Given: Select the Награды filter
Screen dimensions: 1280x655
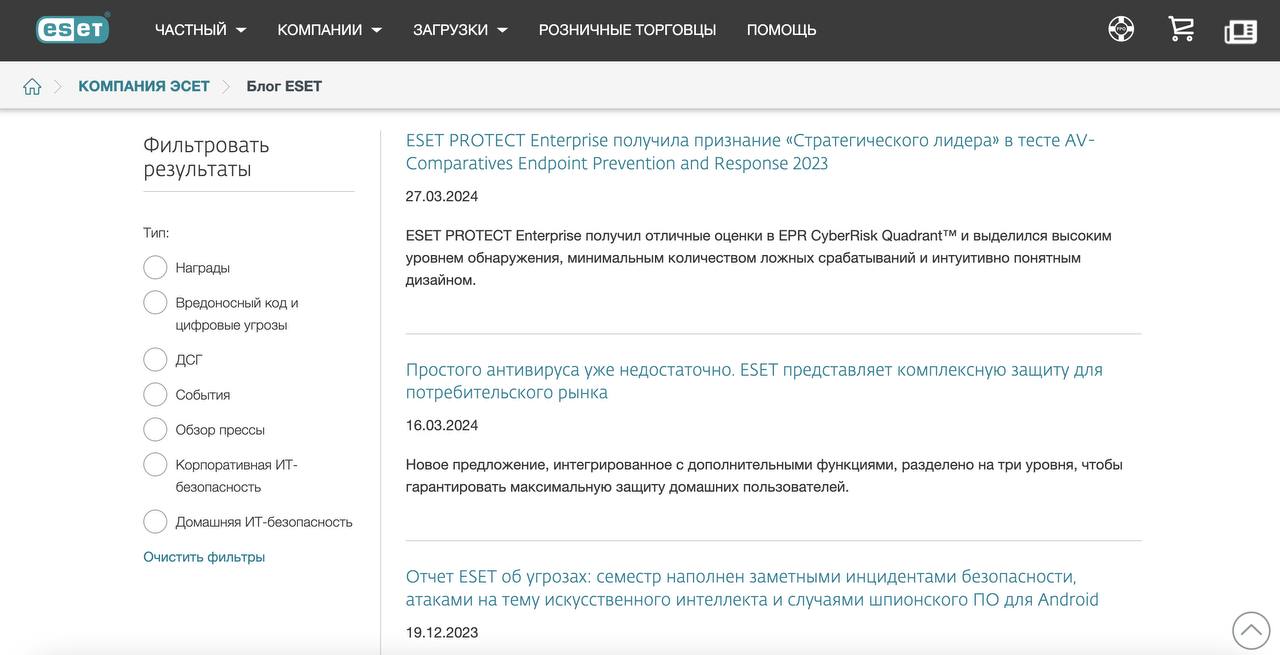Looking at the screenshot, I should pyautogui.click(x=155, y=268).
